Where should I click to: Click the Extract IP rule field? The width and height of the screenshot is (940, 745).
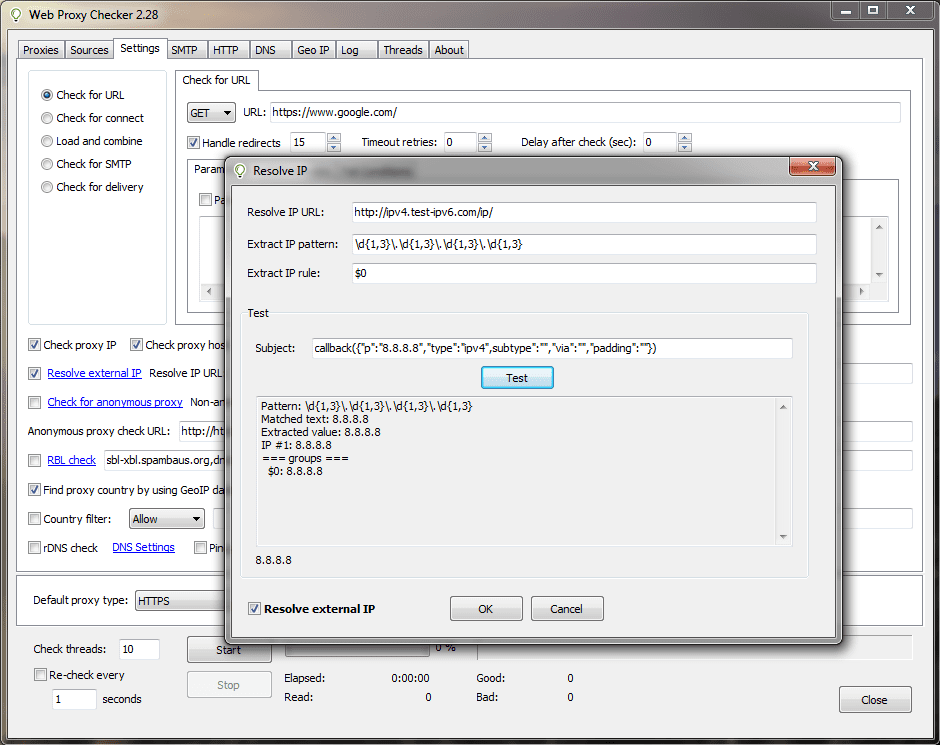click(x=584, y=273)
